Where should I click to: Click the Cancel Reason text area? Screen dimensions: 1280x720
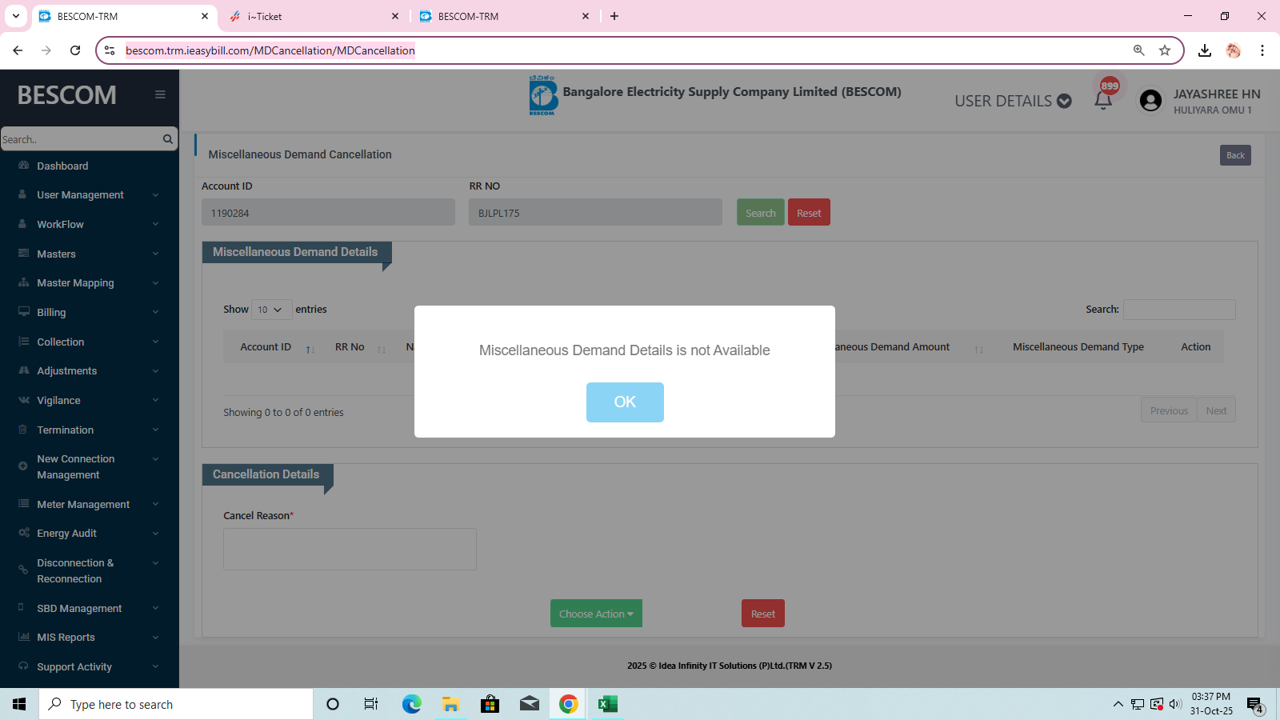click(350, 549)
